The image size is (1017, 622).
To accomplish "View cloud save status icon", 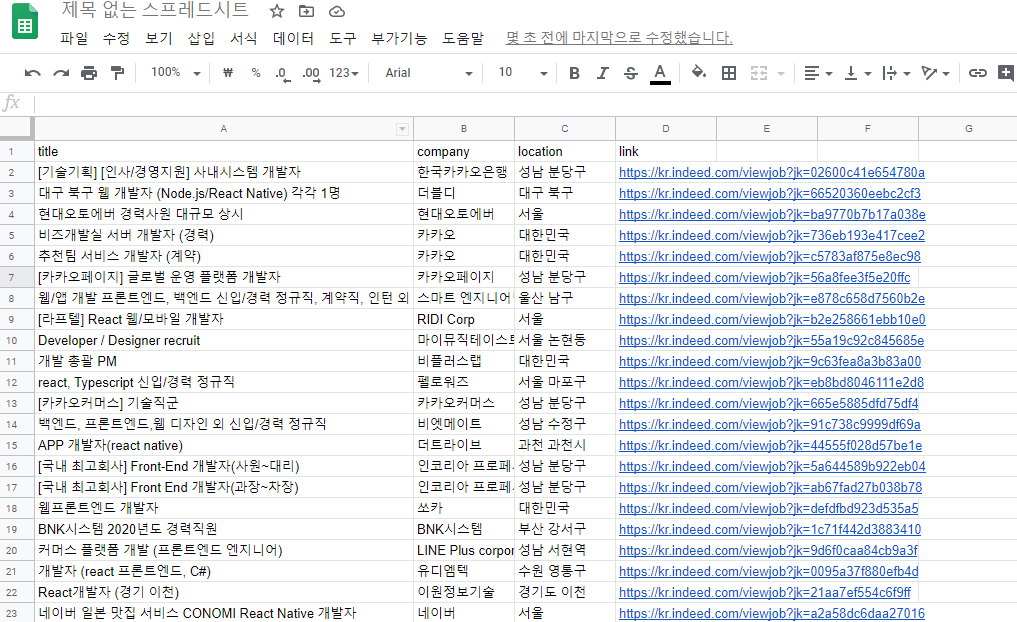I will point(337,11).
